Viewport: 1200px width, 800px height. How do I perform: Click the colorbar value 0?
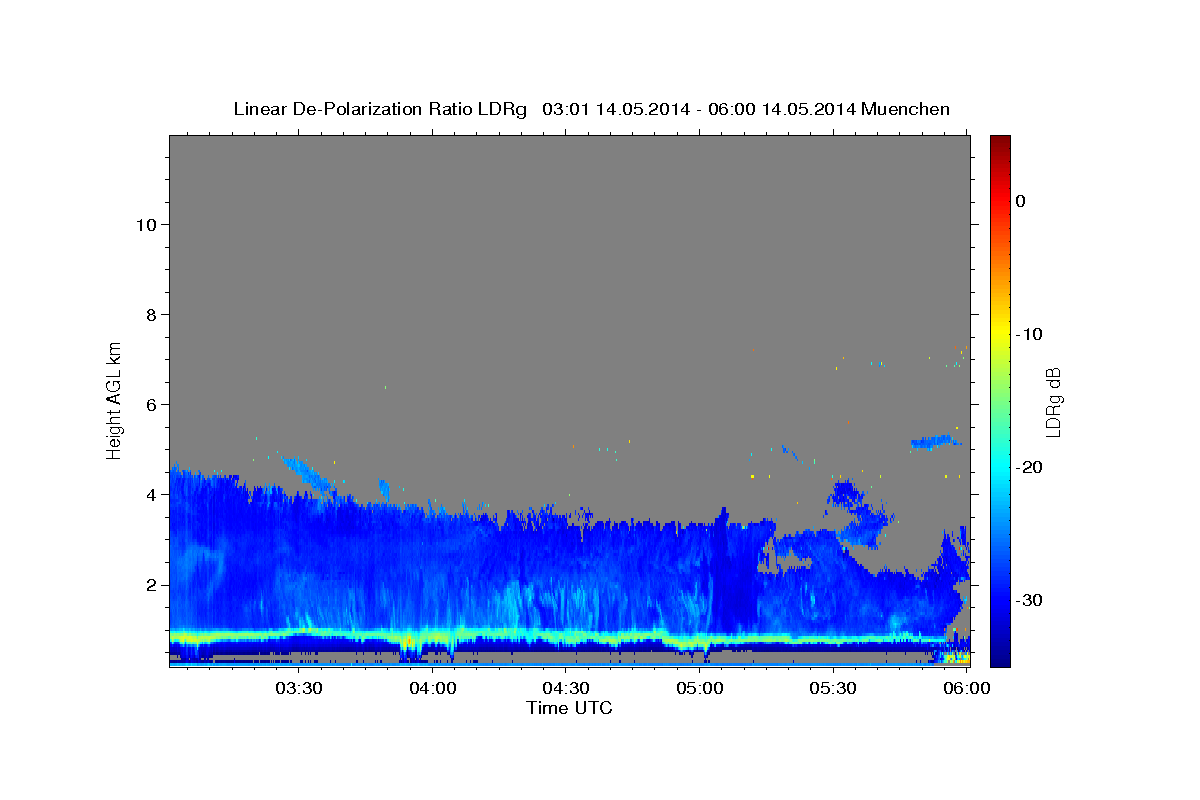[x=1021, y=201]
